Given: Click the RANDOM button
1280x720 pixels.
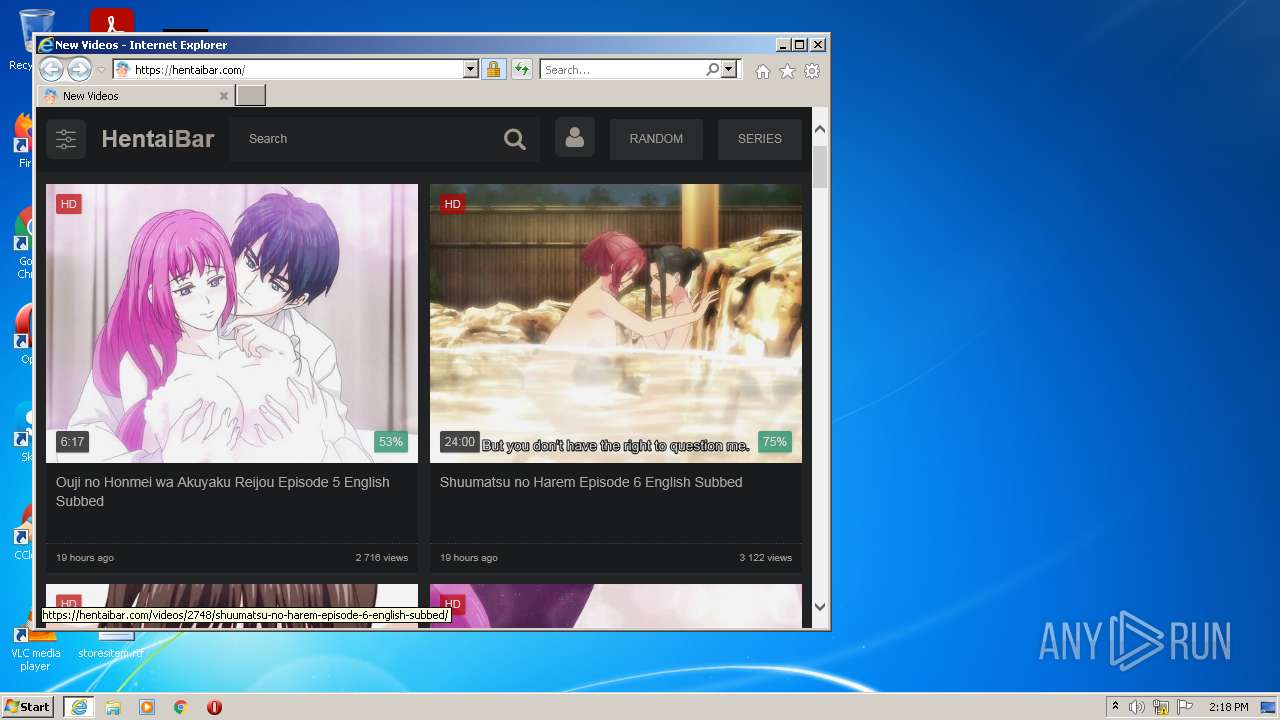Looking at the screenshot, I should [x=656, y=139].
